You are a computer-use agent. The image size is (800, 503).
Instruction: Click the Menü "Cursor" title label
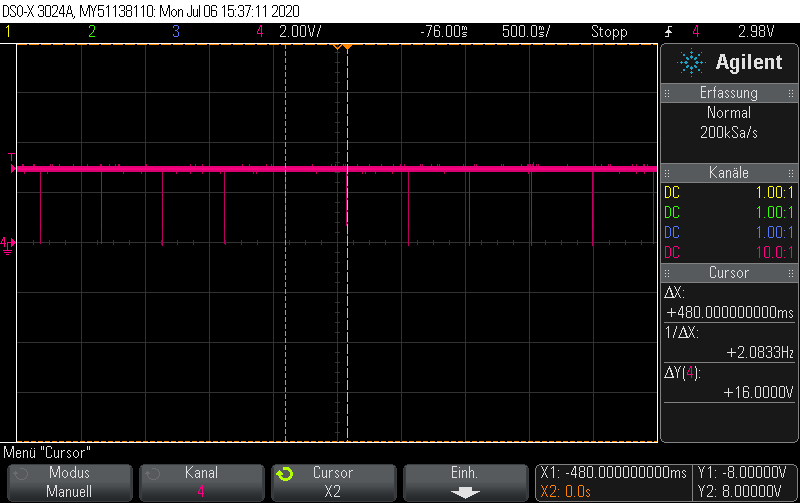(47, 452)
